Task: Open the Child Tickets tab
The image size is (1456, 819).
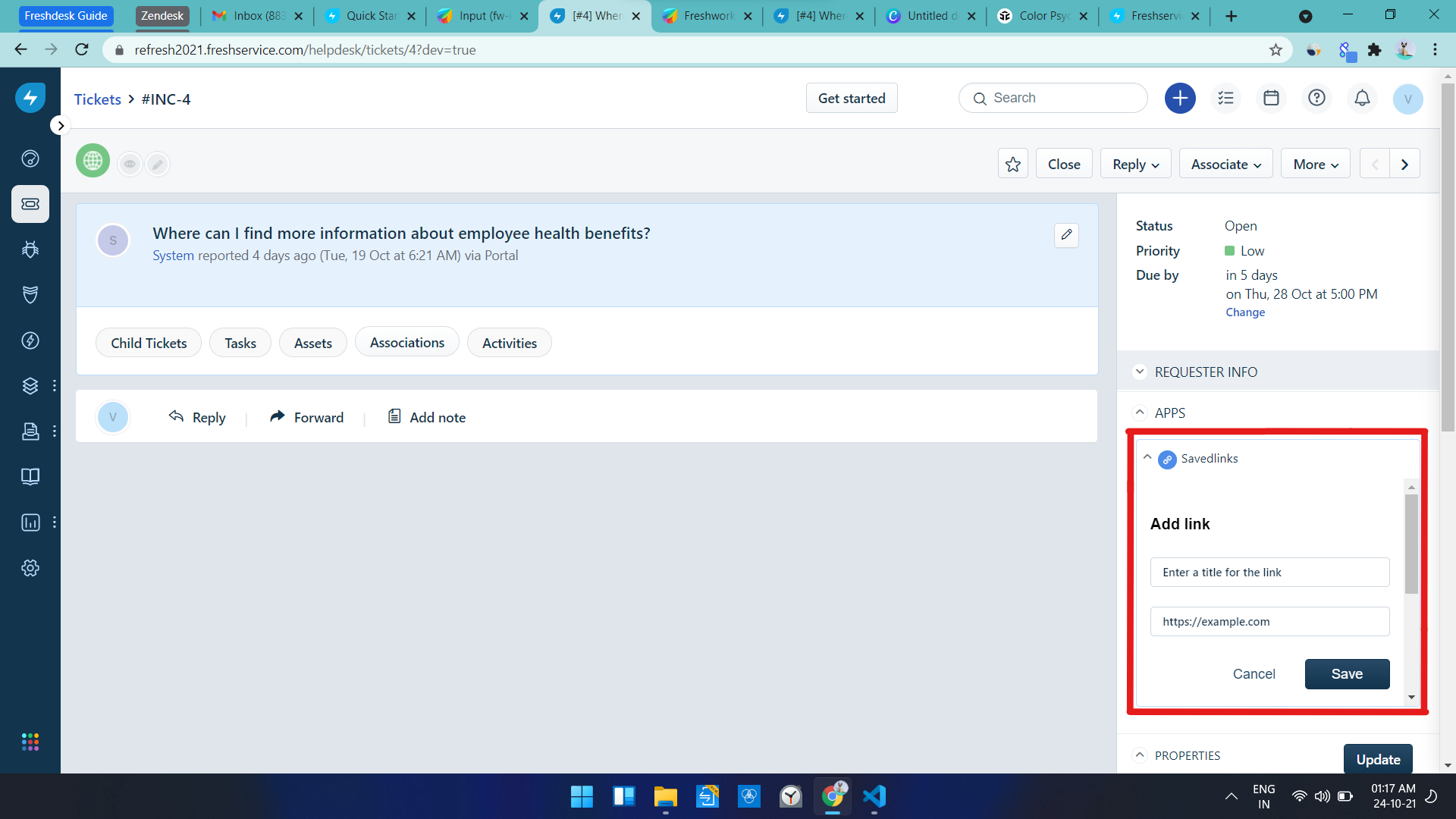Action: tap(149, 343)
